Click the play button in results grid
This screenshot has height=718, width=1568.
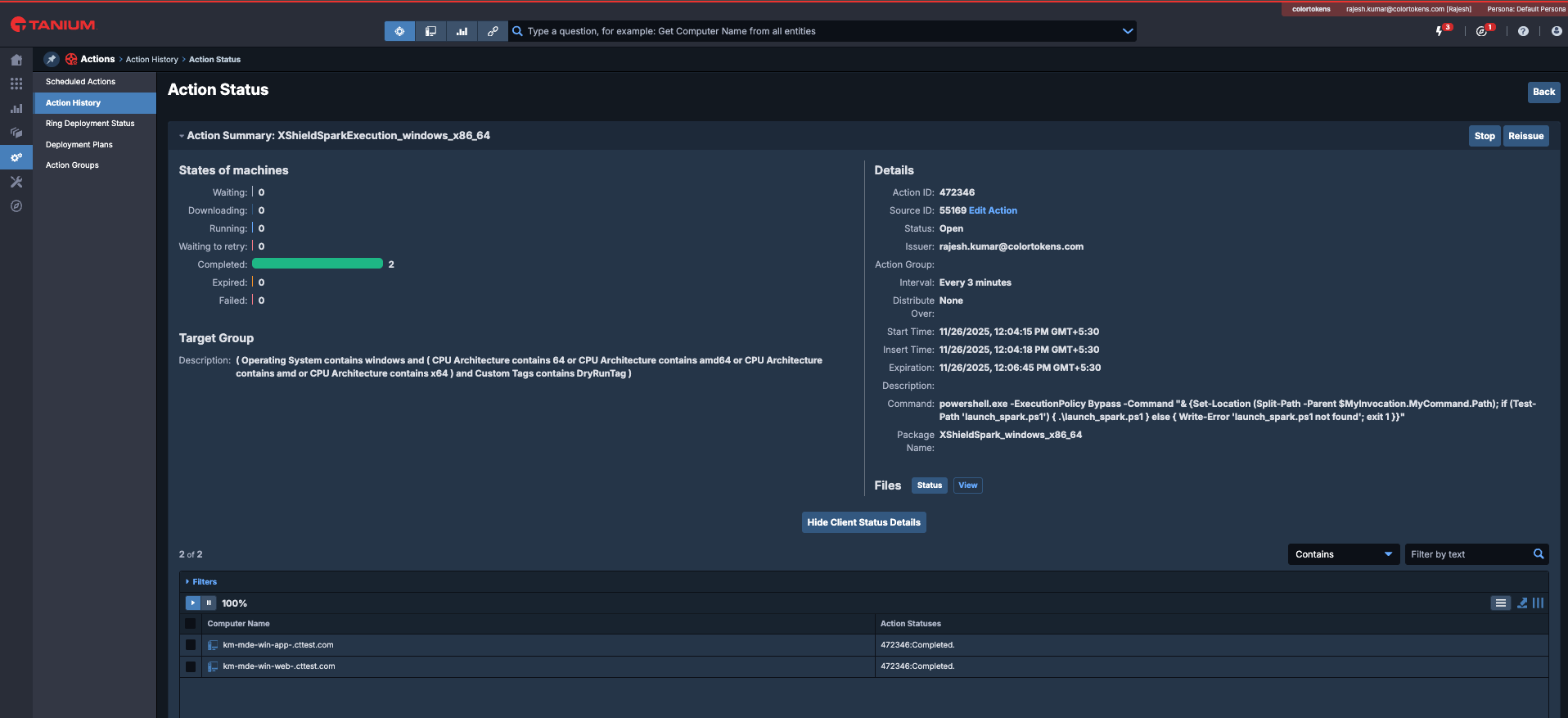(x=193, y=603)
